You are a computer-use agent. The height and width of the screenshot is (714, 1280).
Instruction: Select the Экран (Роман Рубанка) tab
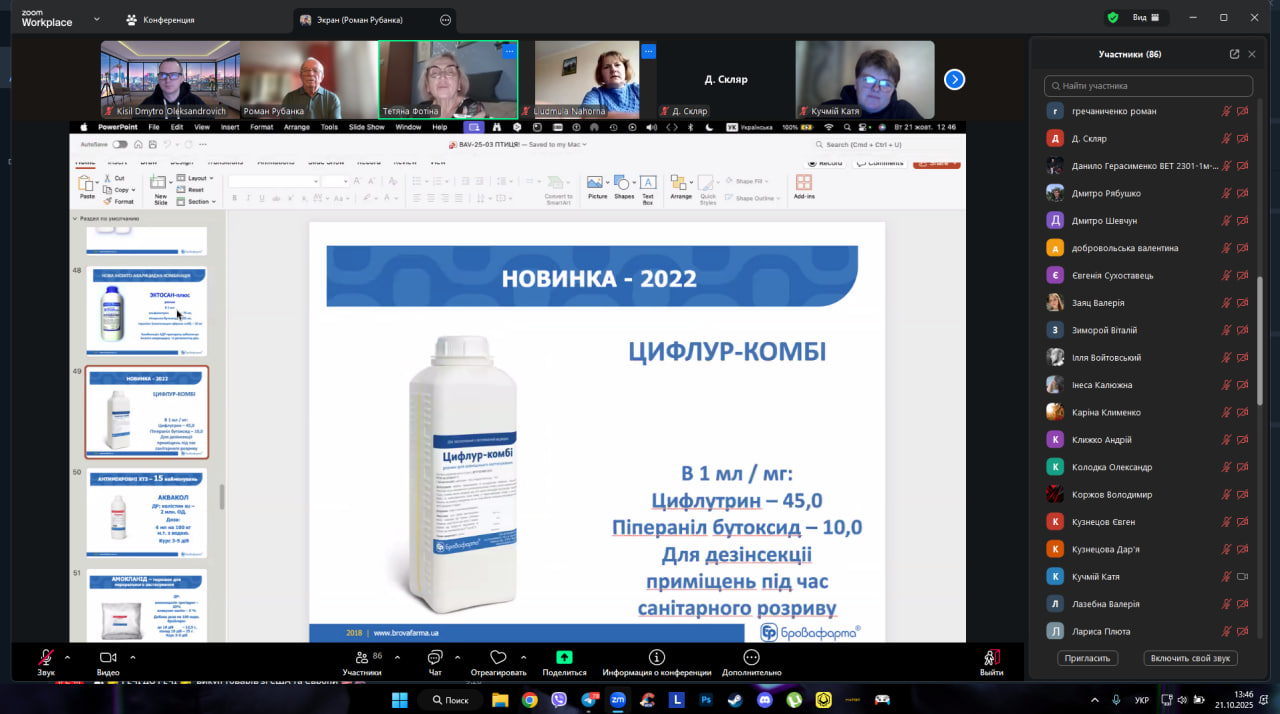click(x=373, y=20)
